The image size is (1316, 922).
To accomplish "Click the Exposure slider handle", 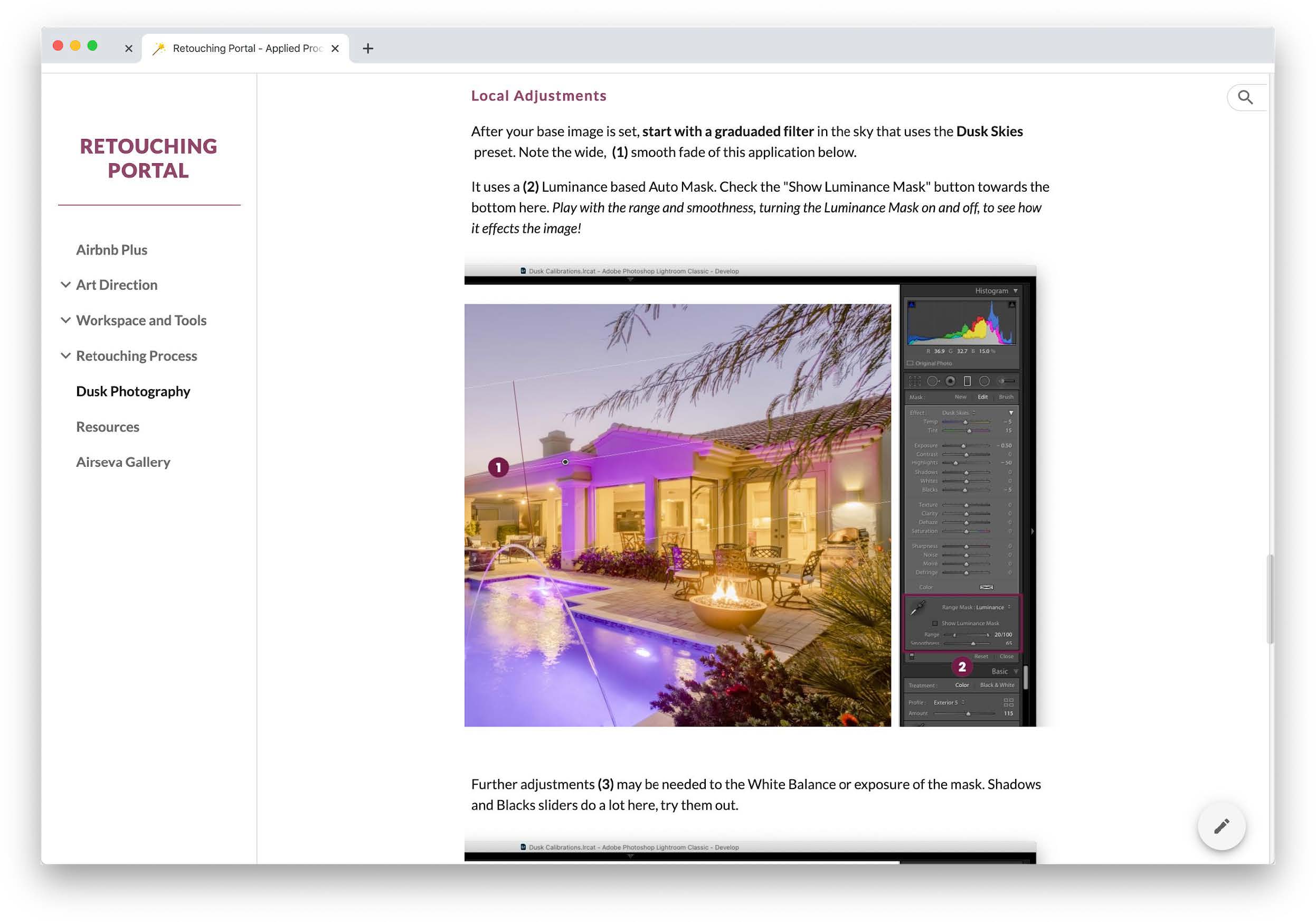I will coord(963,446).
